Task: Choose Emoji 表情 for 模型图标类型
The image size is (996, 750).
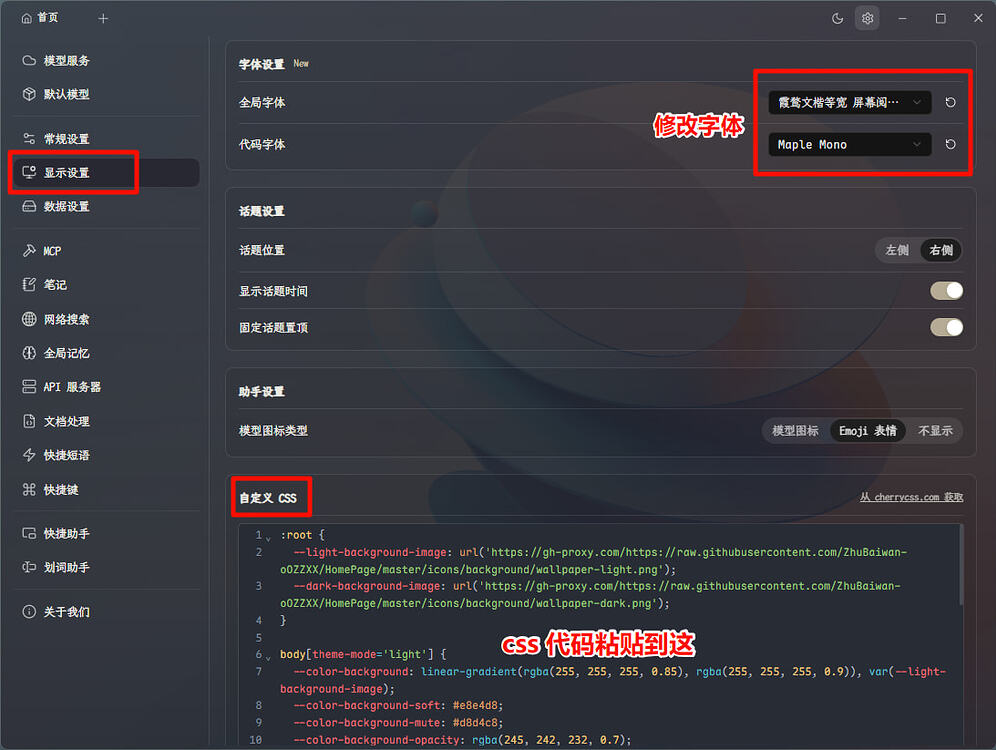Action: tap(868, 431)
